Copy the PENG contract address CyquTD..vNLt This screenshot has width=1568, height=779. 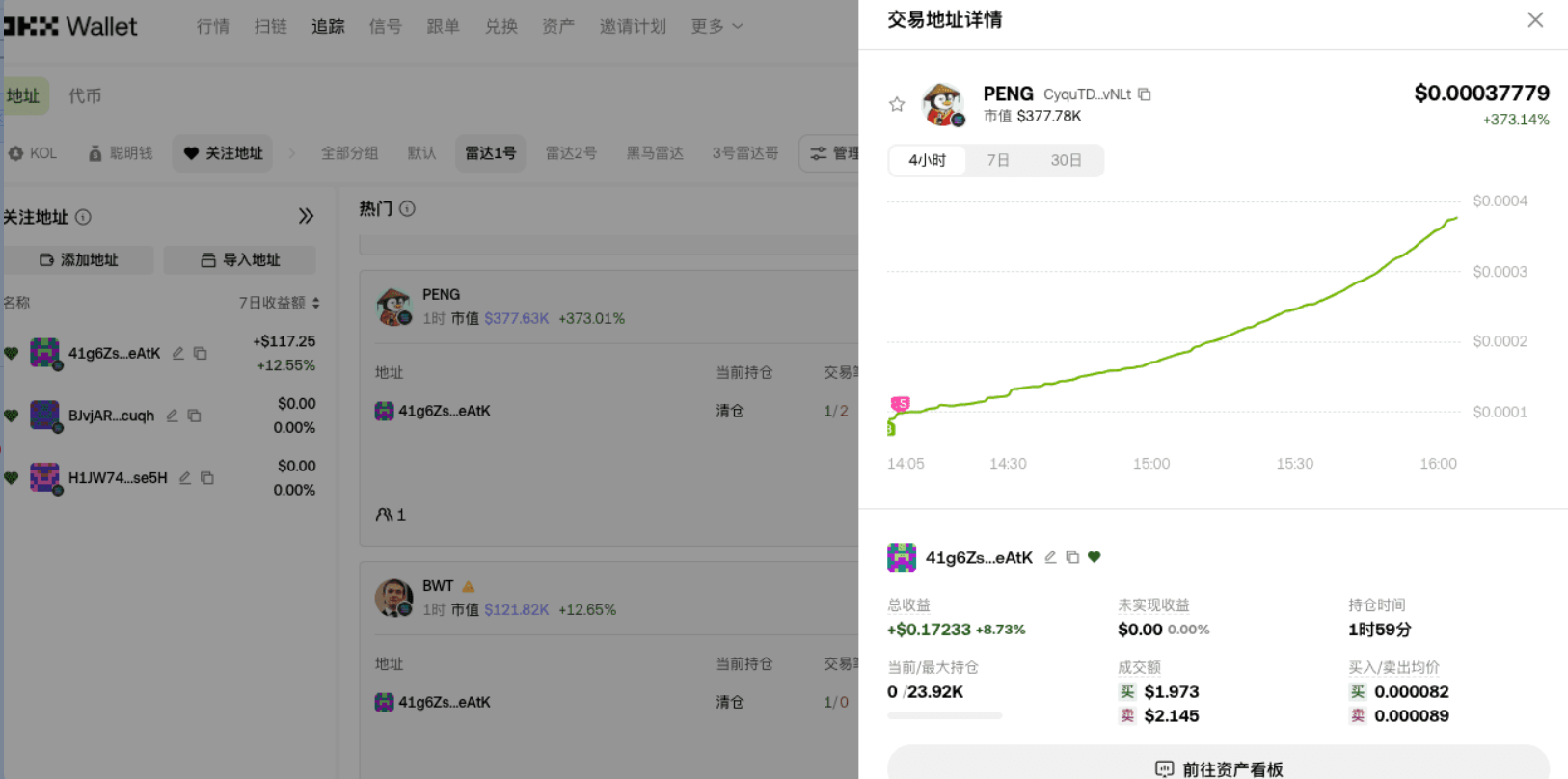click(1145, 94)
